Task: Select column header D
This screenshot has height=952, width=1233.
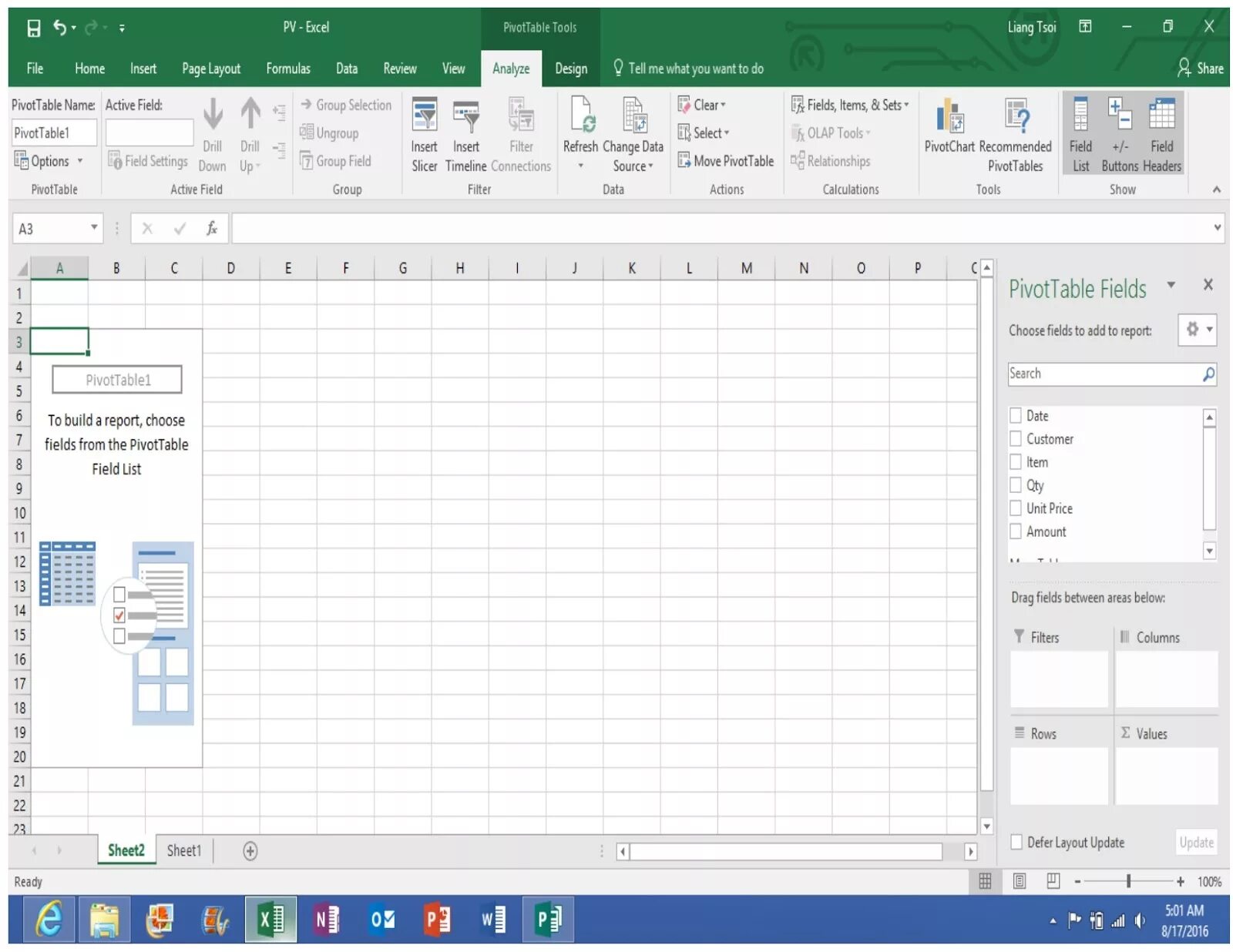Action: [230, 268]
